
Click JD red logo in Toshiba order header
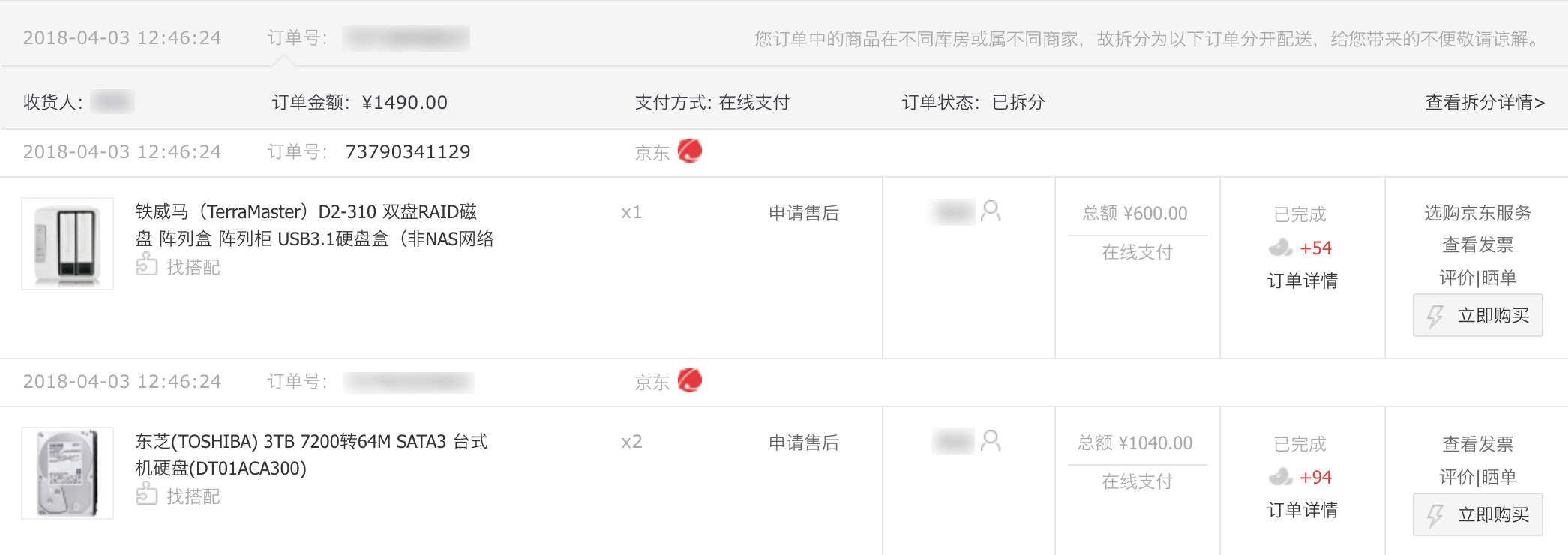click(x=689, y=380)
